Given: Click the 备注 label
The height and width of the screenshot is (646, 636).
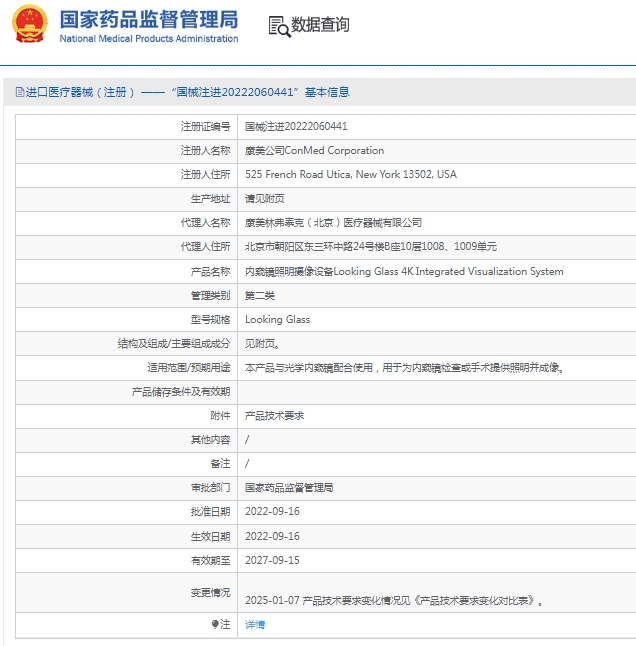Looking at the screenshot, I should [x=220, y=463].
